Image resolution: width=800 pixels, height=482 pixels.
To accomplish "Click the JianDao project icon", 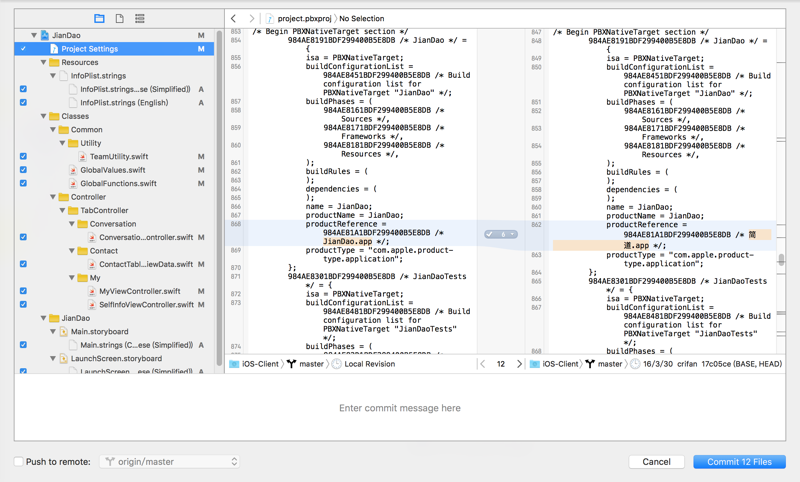I will (x=44, y=35).
